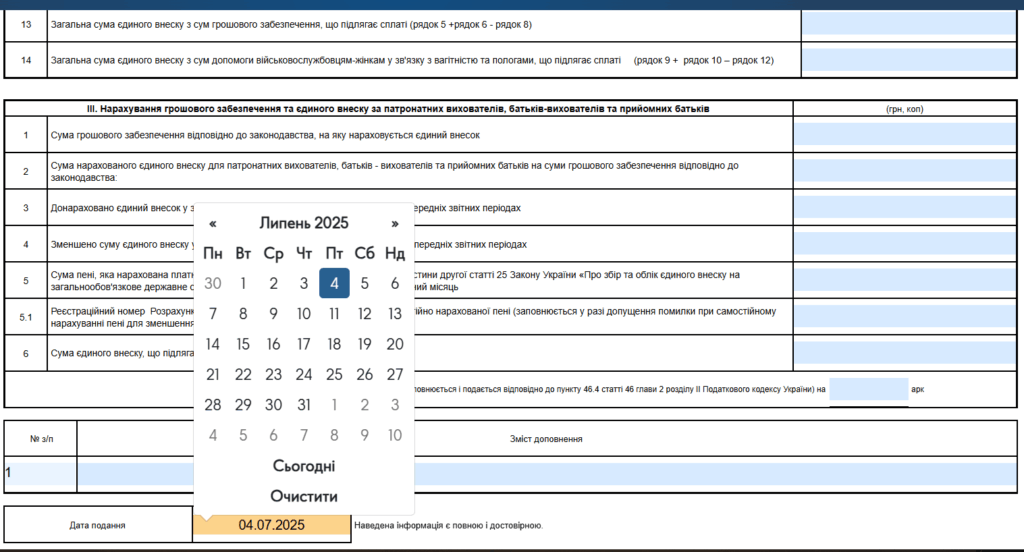Click the № з/п cell containing 1
Viewport: 1024px width, 552px height.
(40, 474)
